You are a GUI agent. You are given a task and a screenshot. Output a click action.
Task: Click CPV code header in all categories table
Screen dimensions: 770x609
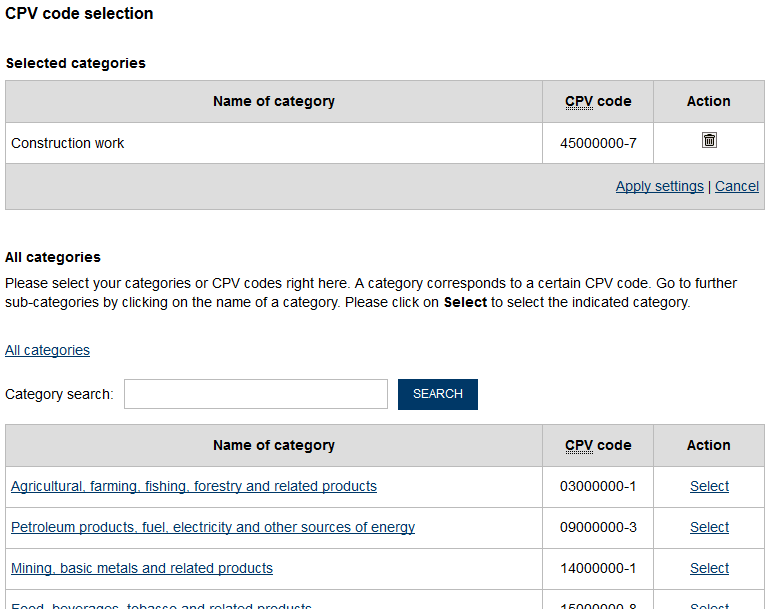coord(598,445)
